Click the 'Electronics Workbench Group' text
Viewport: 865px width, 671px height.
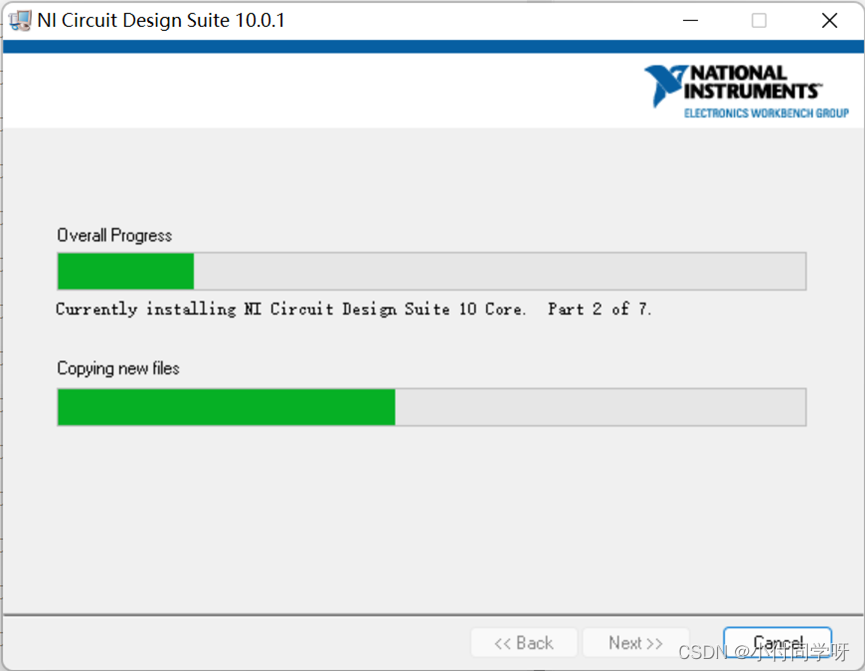point(766,113)
